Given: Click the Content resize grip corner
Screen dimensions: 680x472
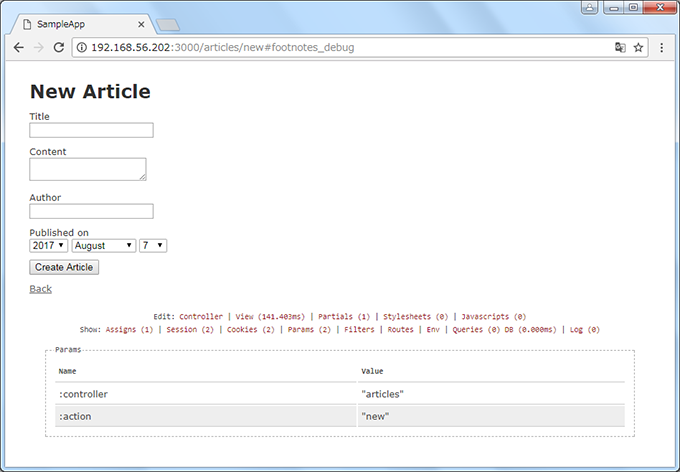Looking at the screenshot, I should pyautogui.click(x=143, y=177).
